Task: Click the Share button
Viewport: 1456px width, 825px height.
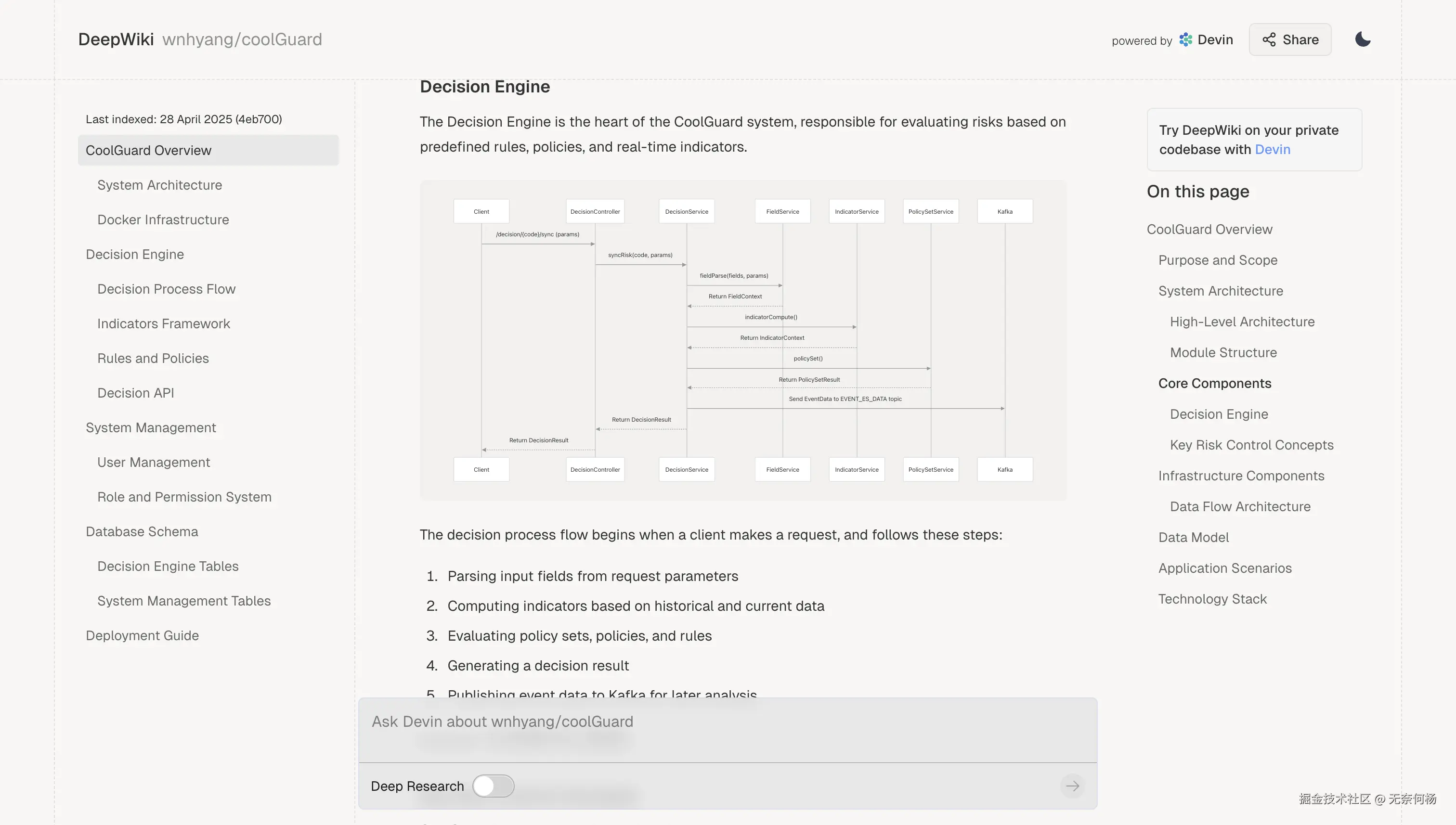Action: point(1290,39)
